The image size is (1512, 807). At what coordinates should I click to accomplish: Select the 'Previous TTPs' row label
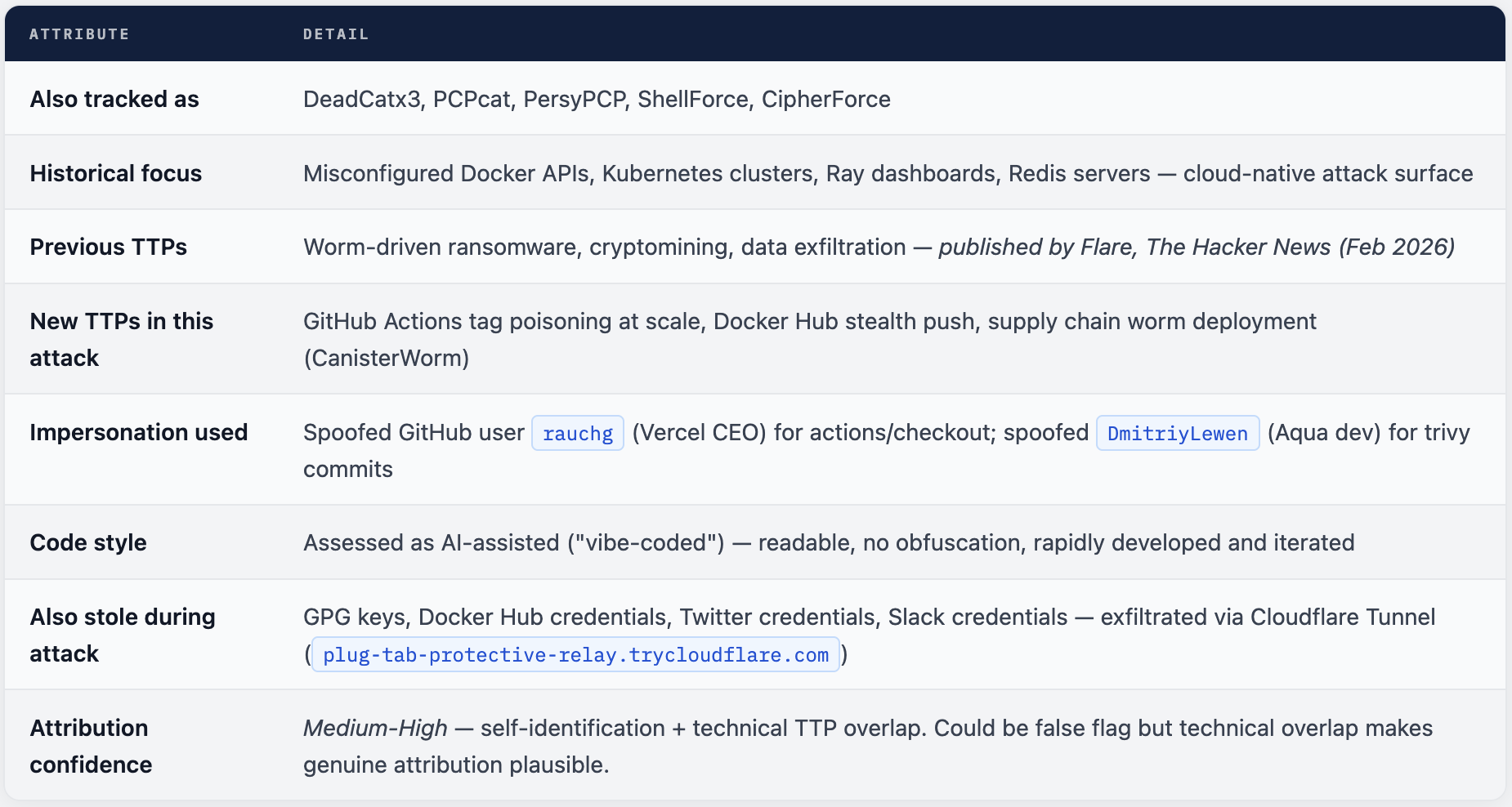(108, 247)
